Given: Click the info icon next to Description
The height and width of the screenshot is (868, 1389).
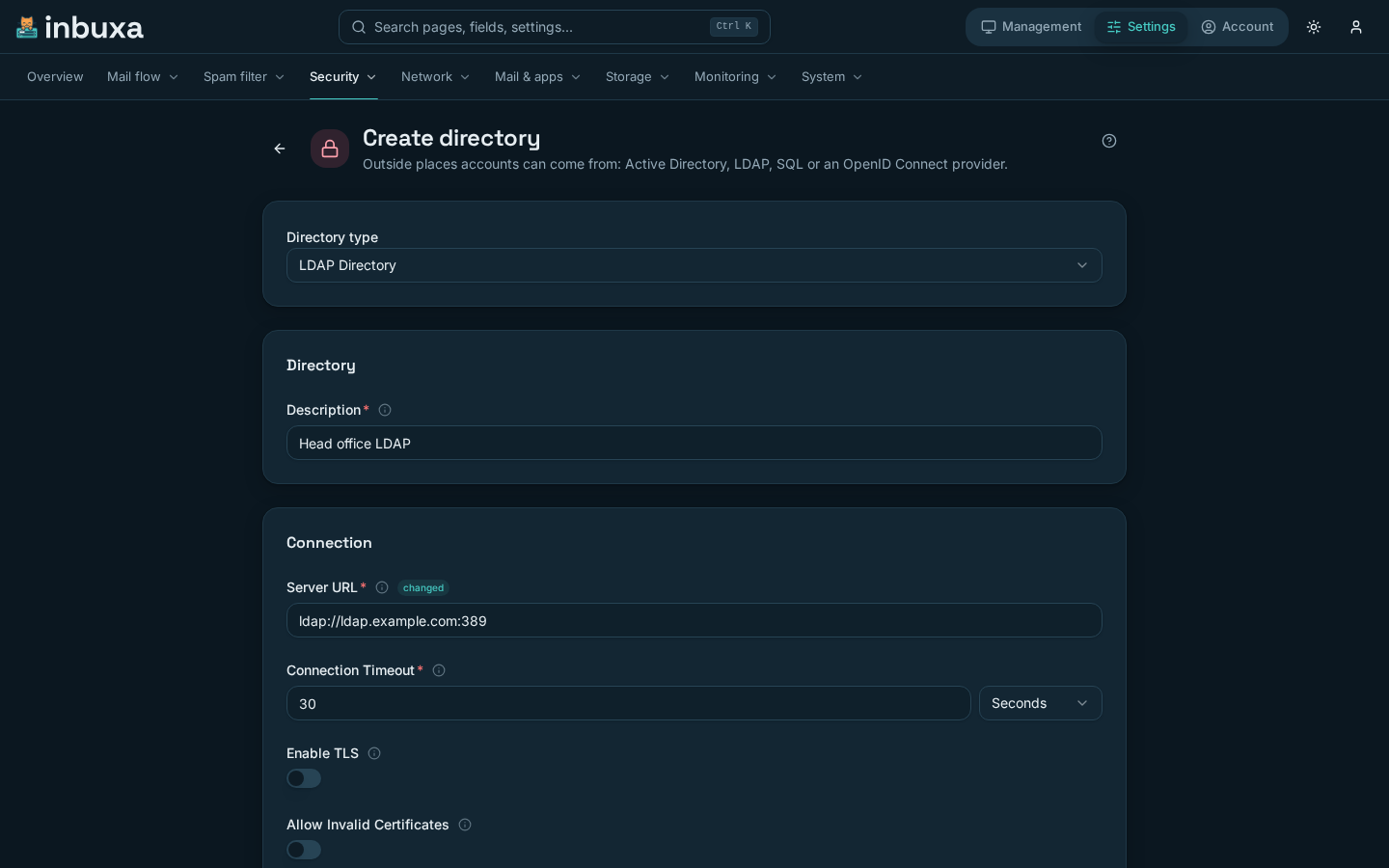Looking at the screenshot, I should click(385, 410).
